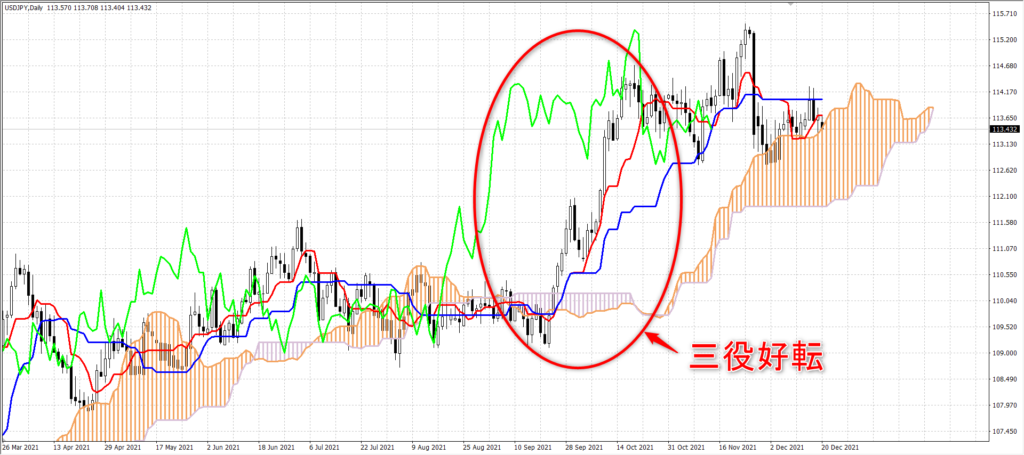Click the current price tag 113.432
The width and height of the screenshot is (1024, 455).
coord(1006,129)
